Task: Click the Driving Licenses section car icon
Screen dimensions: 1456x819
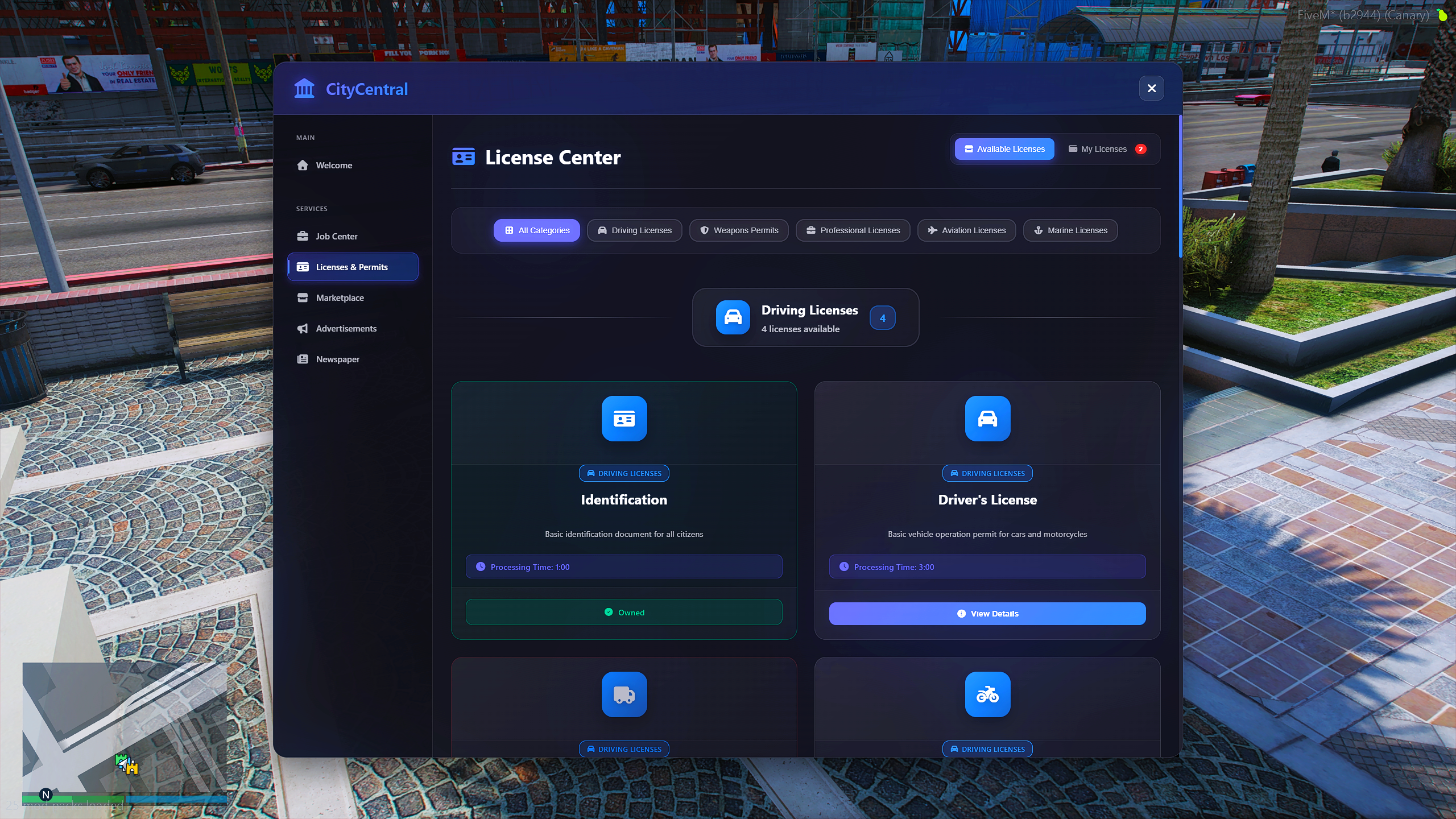Action: pyautogui.click(x=733, y=317)
